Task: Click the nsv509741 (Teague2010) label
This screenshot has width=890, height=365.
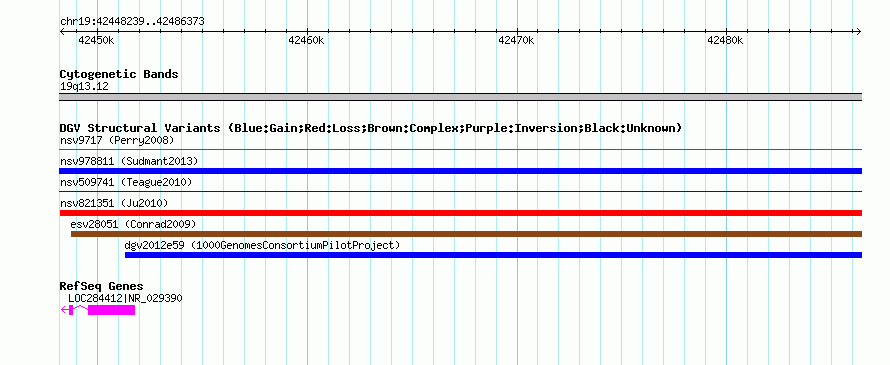Action: click(126, 182)
